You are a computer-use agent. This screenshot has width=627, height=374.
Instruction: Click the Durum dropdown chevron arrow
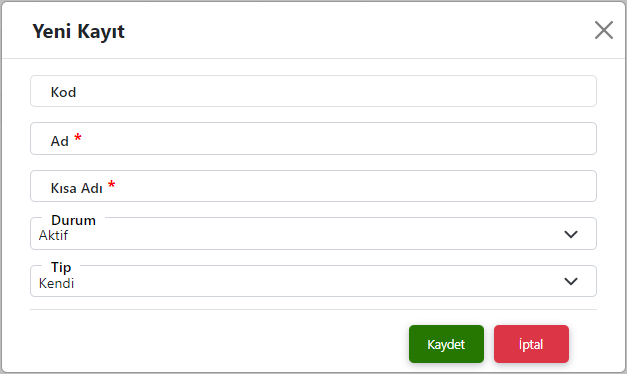(x=571, y=234)
